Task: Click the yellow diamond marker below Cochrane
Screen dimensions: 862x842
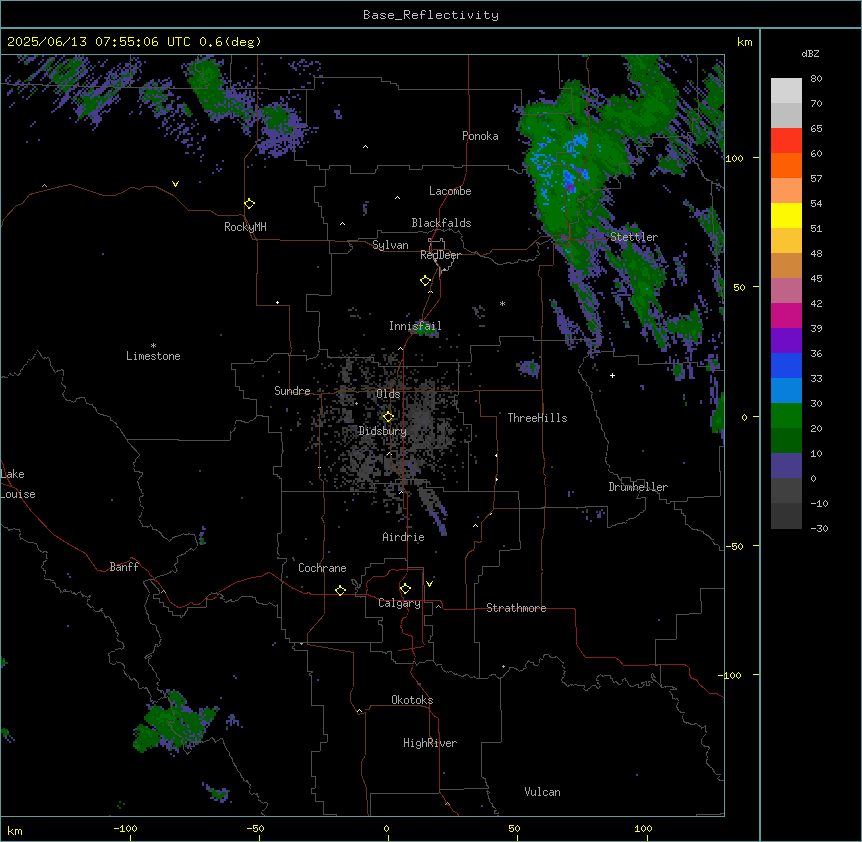Action: [340, 590]
